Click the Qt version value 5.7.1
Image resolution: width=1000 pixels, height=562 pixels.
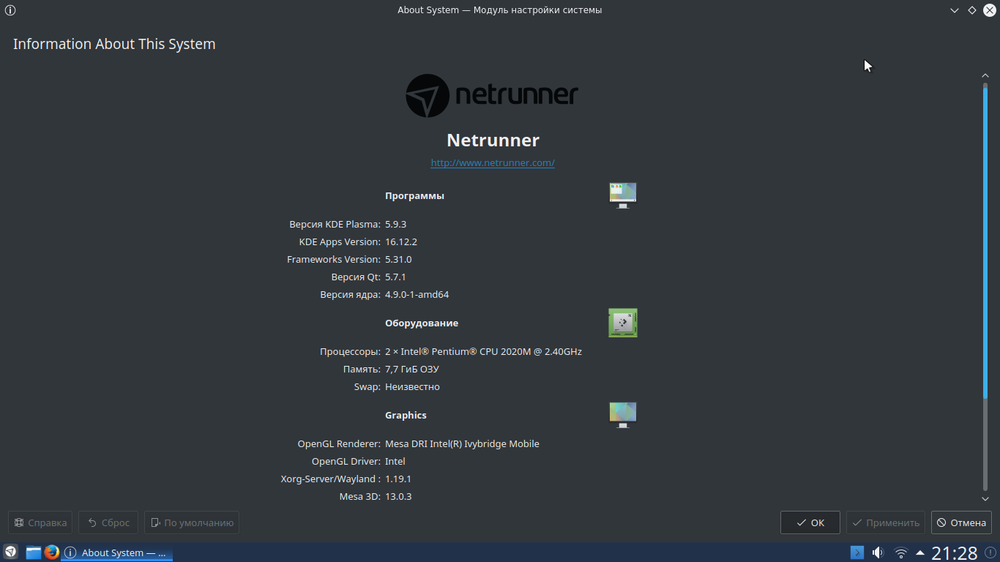(395, 277)
